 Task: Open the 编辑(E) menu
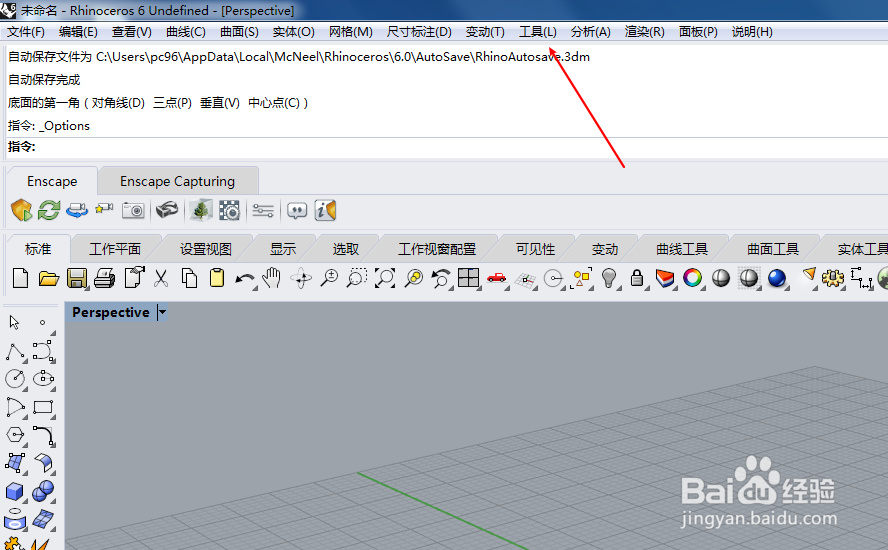click(x=78, y=32)
